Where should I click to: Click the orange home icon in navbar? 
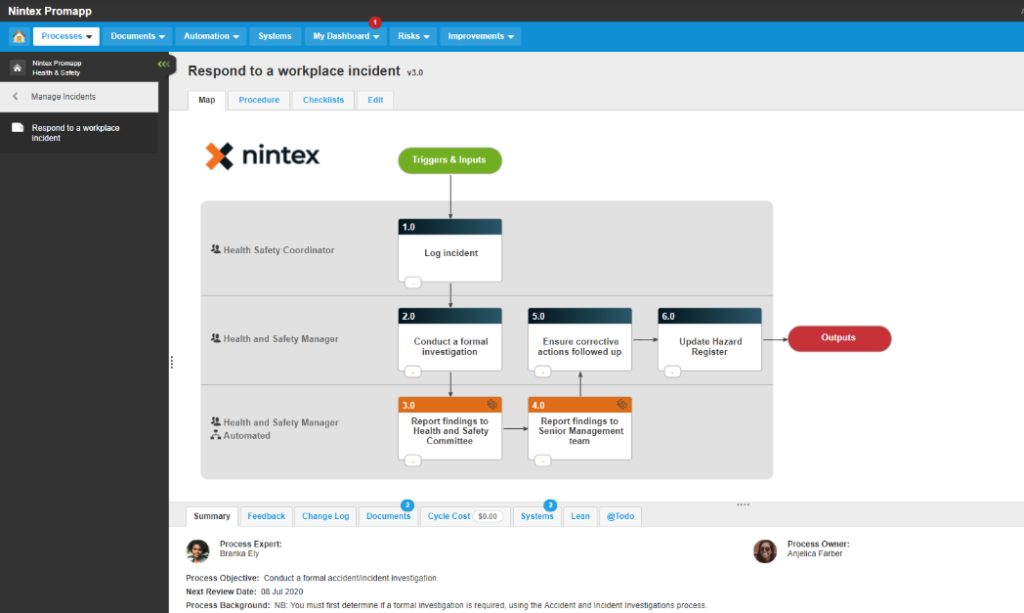(18, 37)
